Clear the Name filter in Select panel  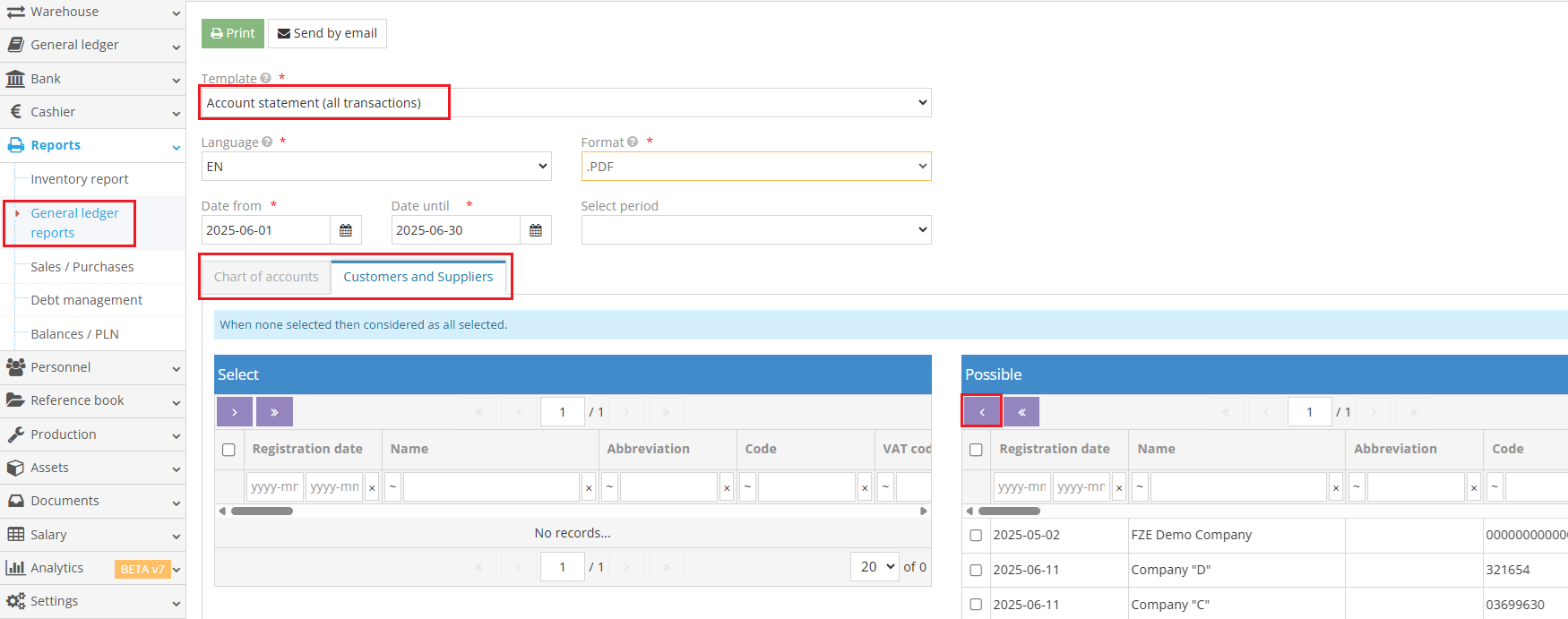[x=589, y=488]
